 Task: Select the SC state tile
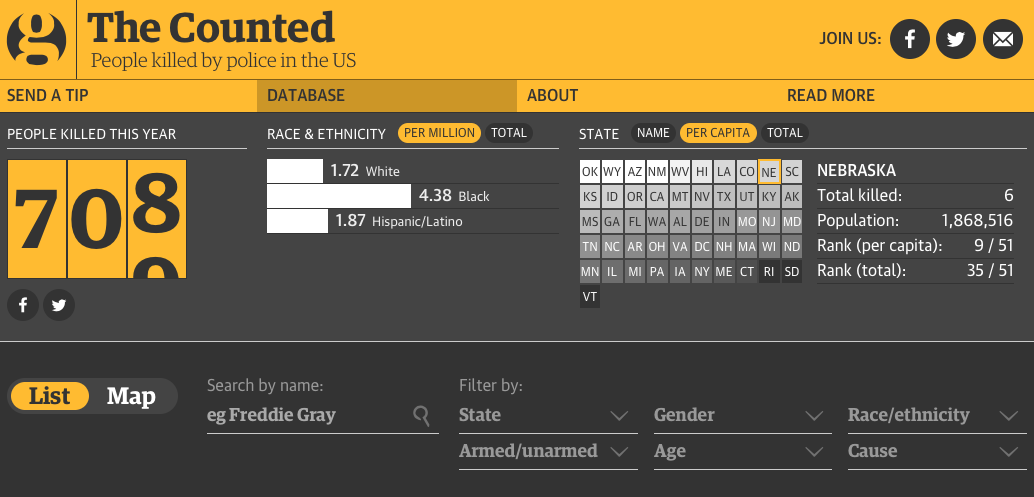[x=792, y=172]
